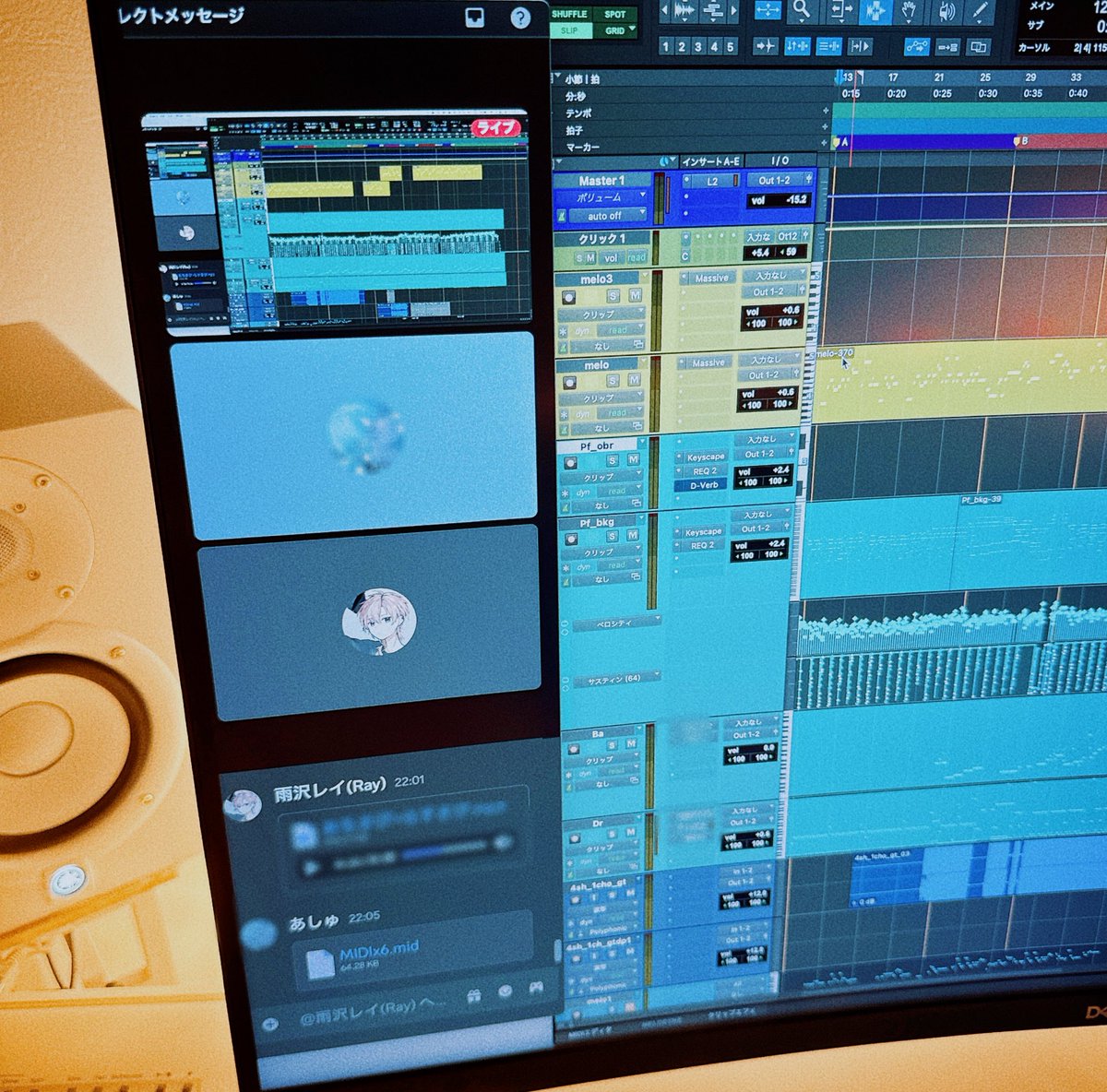
Task: Click あしゅ username in chat
Action: (x=314, y=921)
